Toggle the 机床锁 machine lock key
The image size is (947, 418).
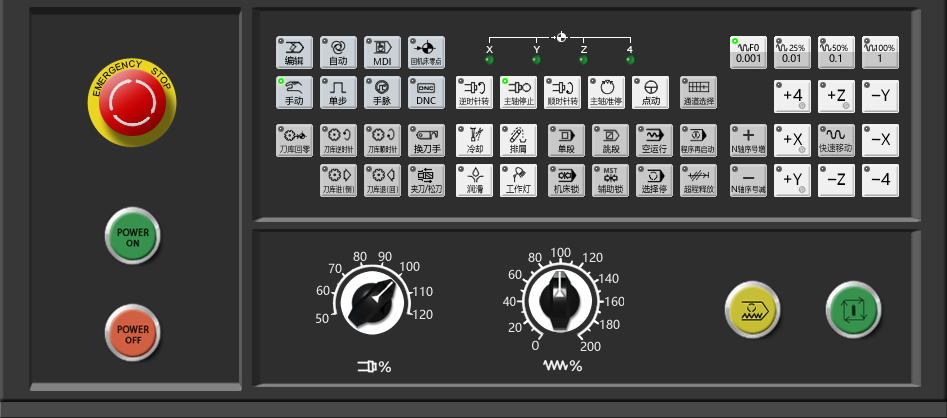coord(566,180)
